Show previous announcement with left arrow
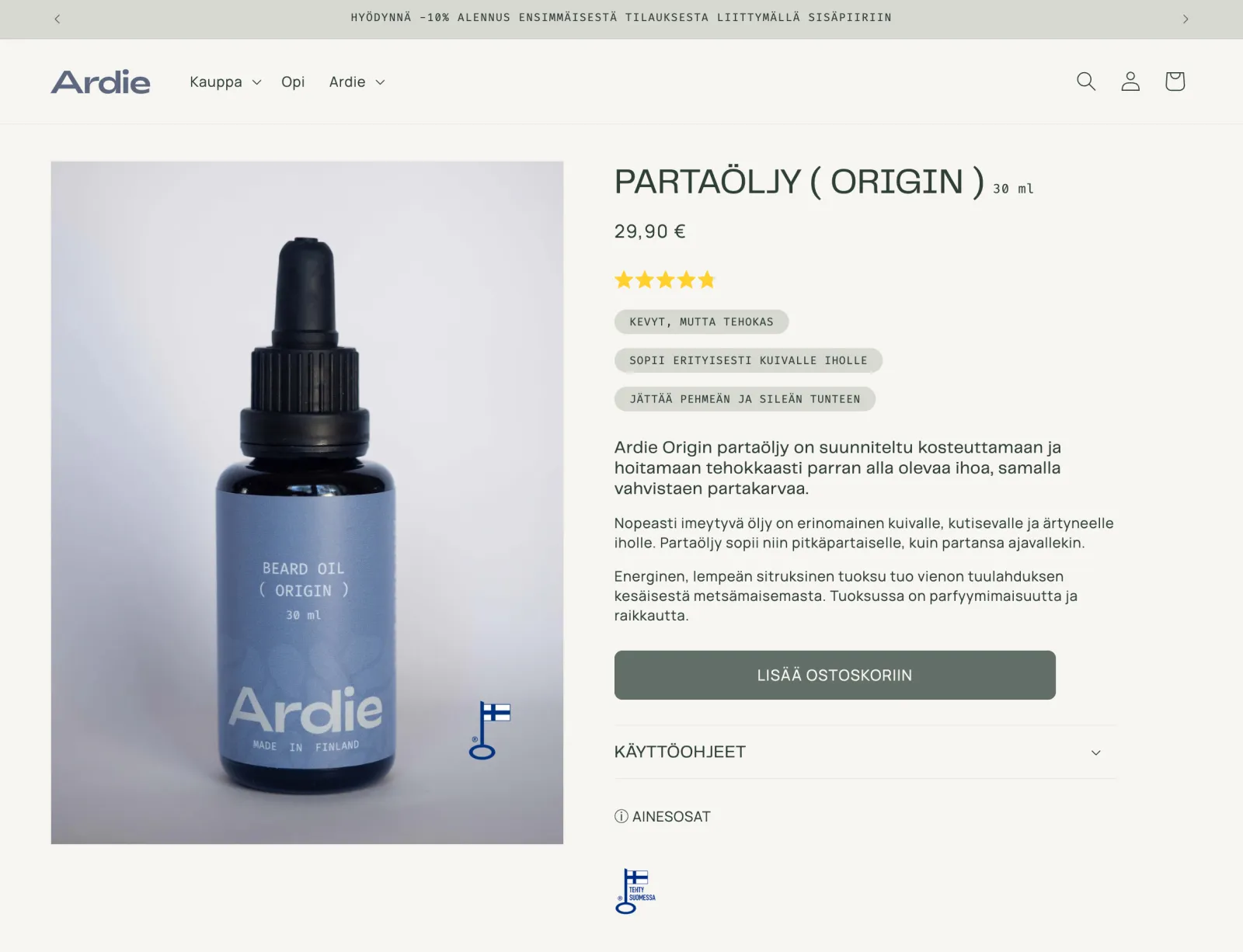Screen dimensions: 1243x952 coord(57,19)
